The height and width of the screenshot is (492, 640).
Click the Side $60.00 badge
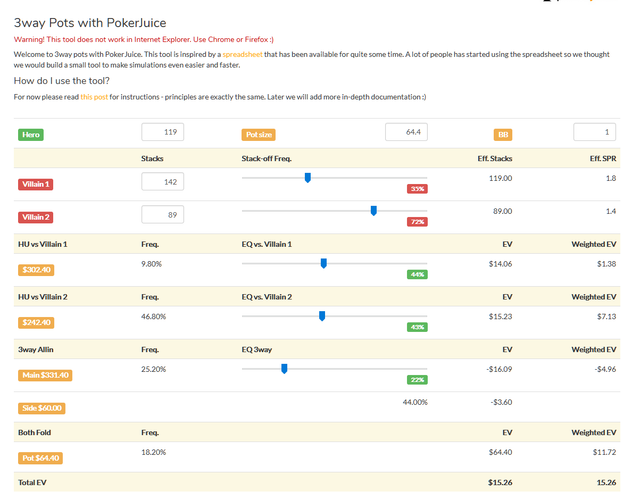coord(42,408)
